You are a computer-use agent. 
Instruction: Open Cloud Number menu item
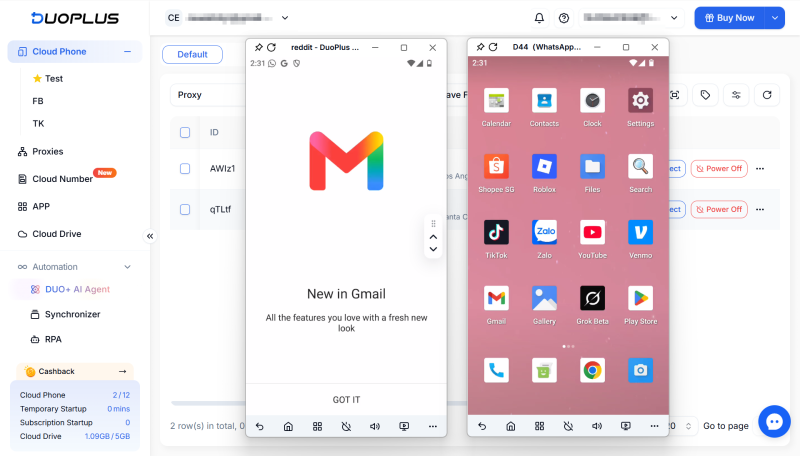(55, 179)
